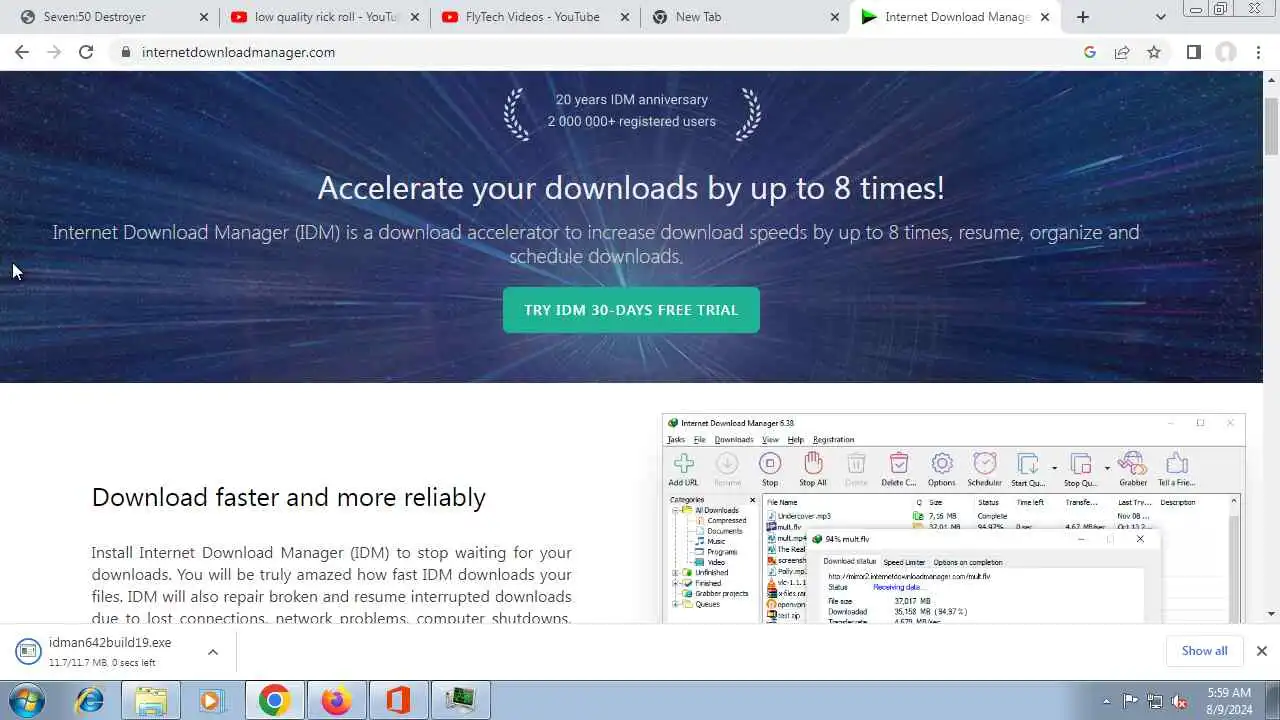Click Show all downloads
The height and width of the screenshot is (720, 1280).
tap(1204, 651)
